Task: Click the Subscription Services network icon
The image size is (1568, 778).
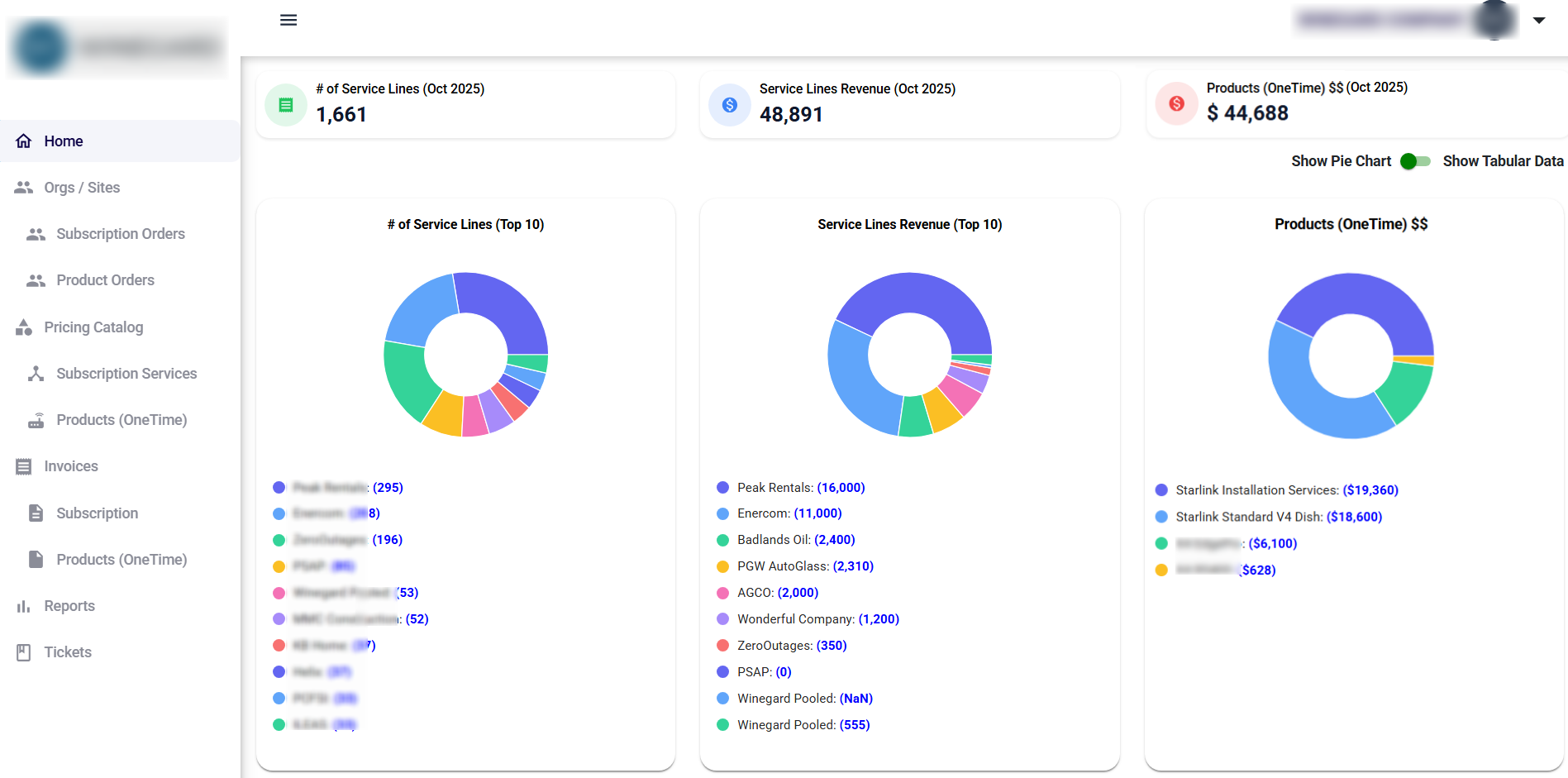Action: click(36, 374)
